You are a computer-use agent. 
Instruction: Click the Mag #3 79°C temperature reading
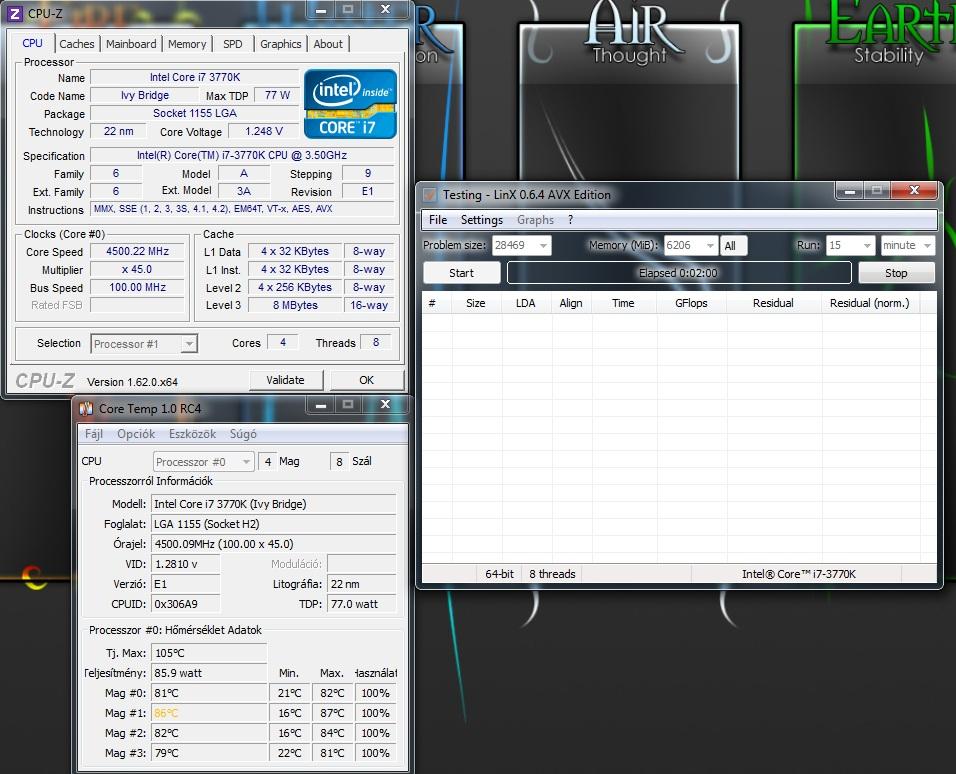click(x=209, y=753)
